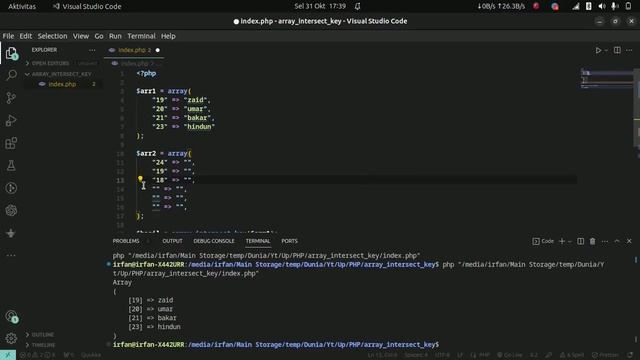Screen dimensions: 640x360
Task: Click the battery indicator in top bar
Action: (x=629, y=6)
